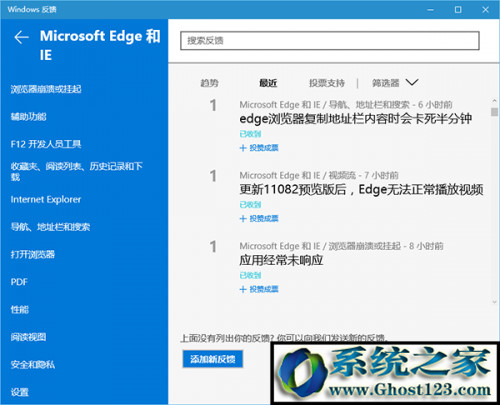Viewport: 500px width, 405px height.
Task: Select the 投票支持 tab
Action: coord(327,83)
